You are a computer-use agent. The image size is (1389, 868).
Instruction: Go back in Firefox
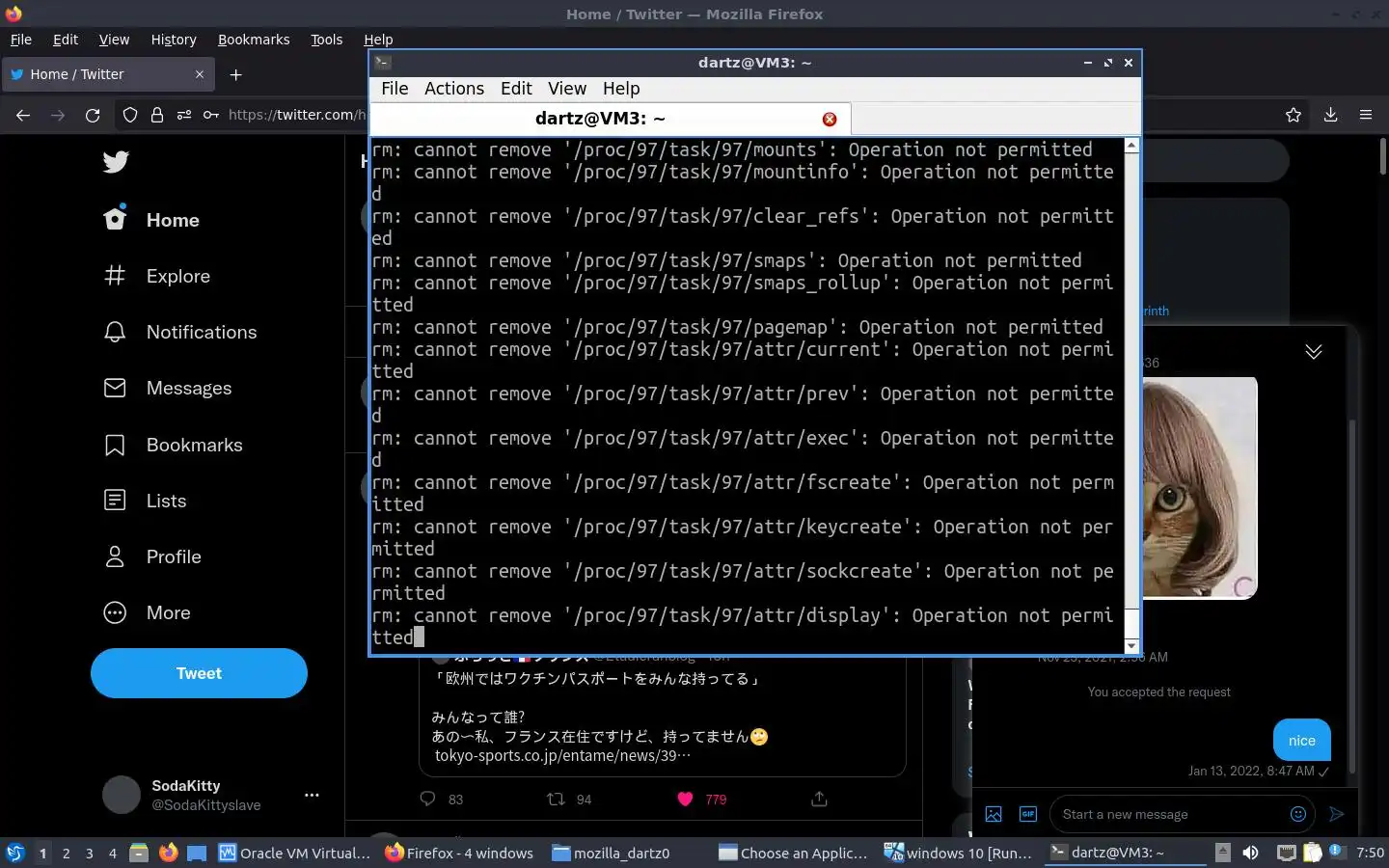[x=23, y=115]
